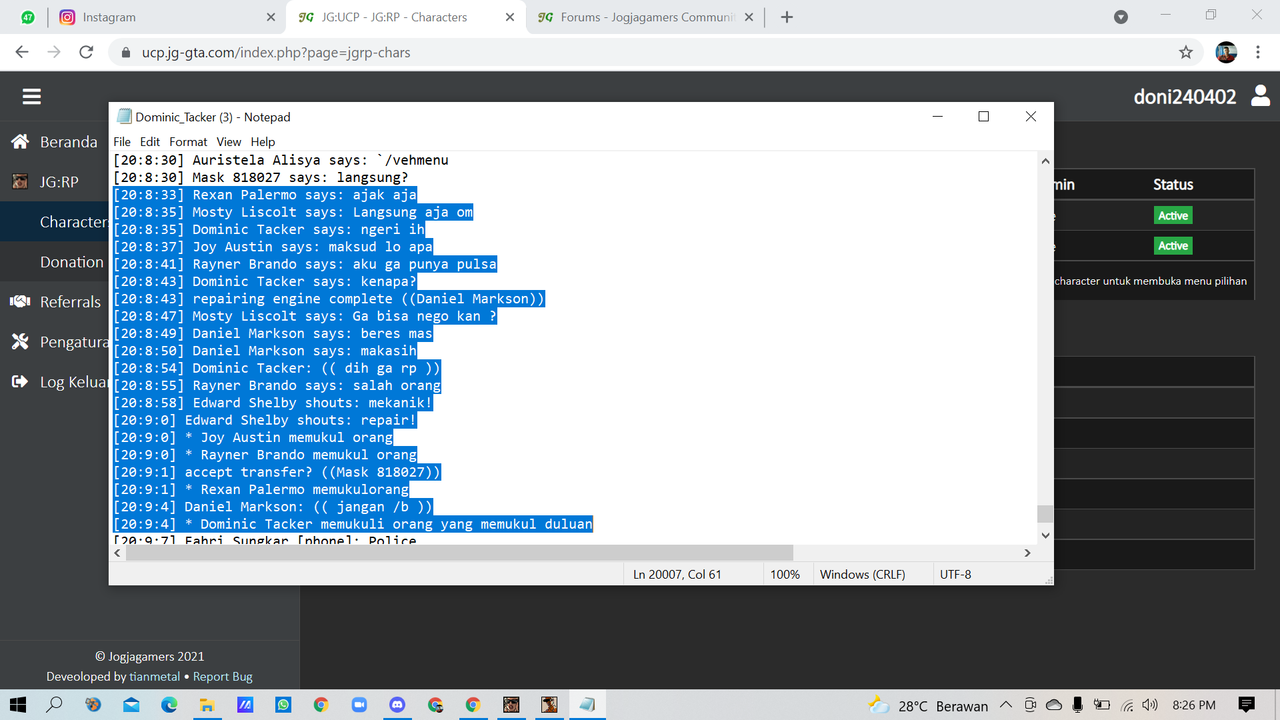Open the Mail app from the taskbar
Screen dimensions: 1280x720
131,705
